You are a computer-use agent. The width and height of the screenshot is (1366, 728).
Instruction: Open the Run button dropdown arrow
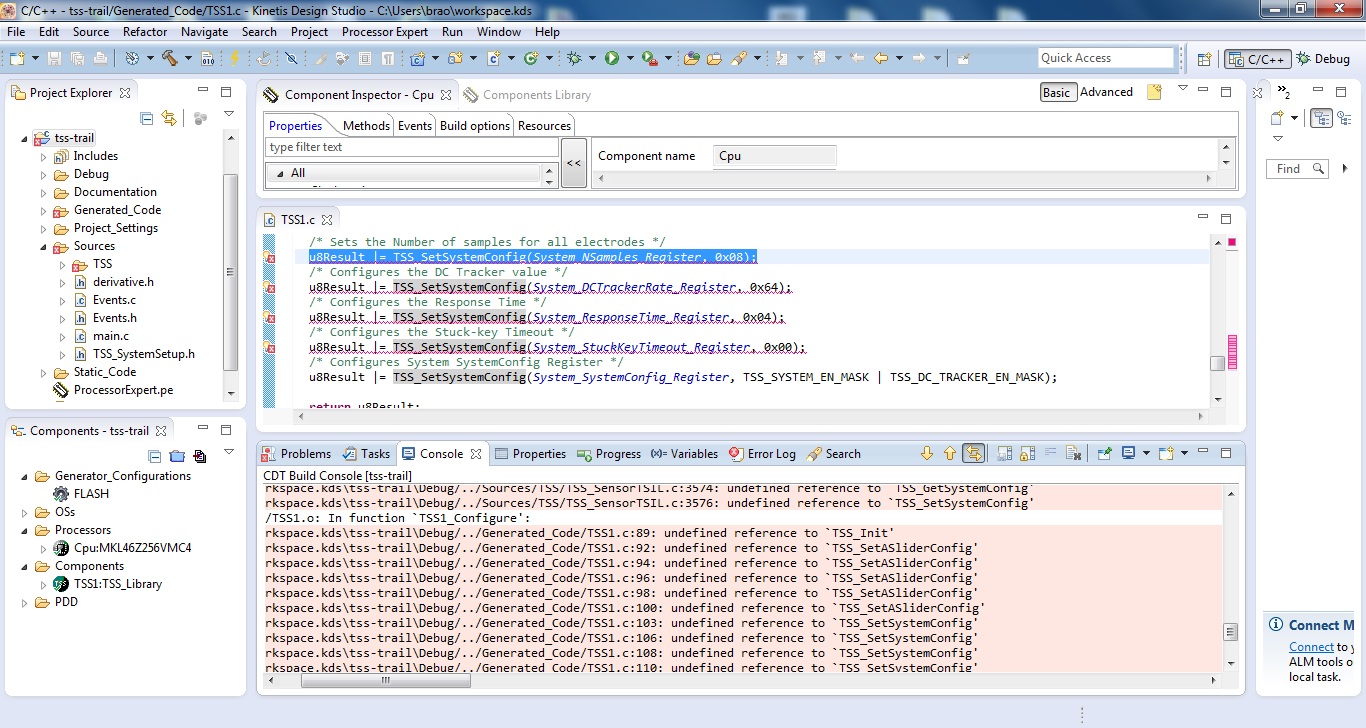(x=629, y=58)
